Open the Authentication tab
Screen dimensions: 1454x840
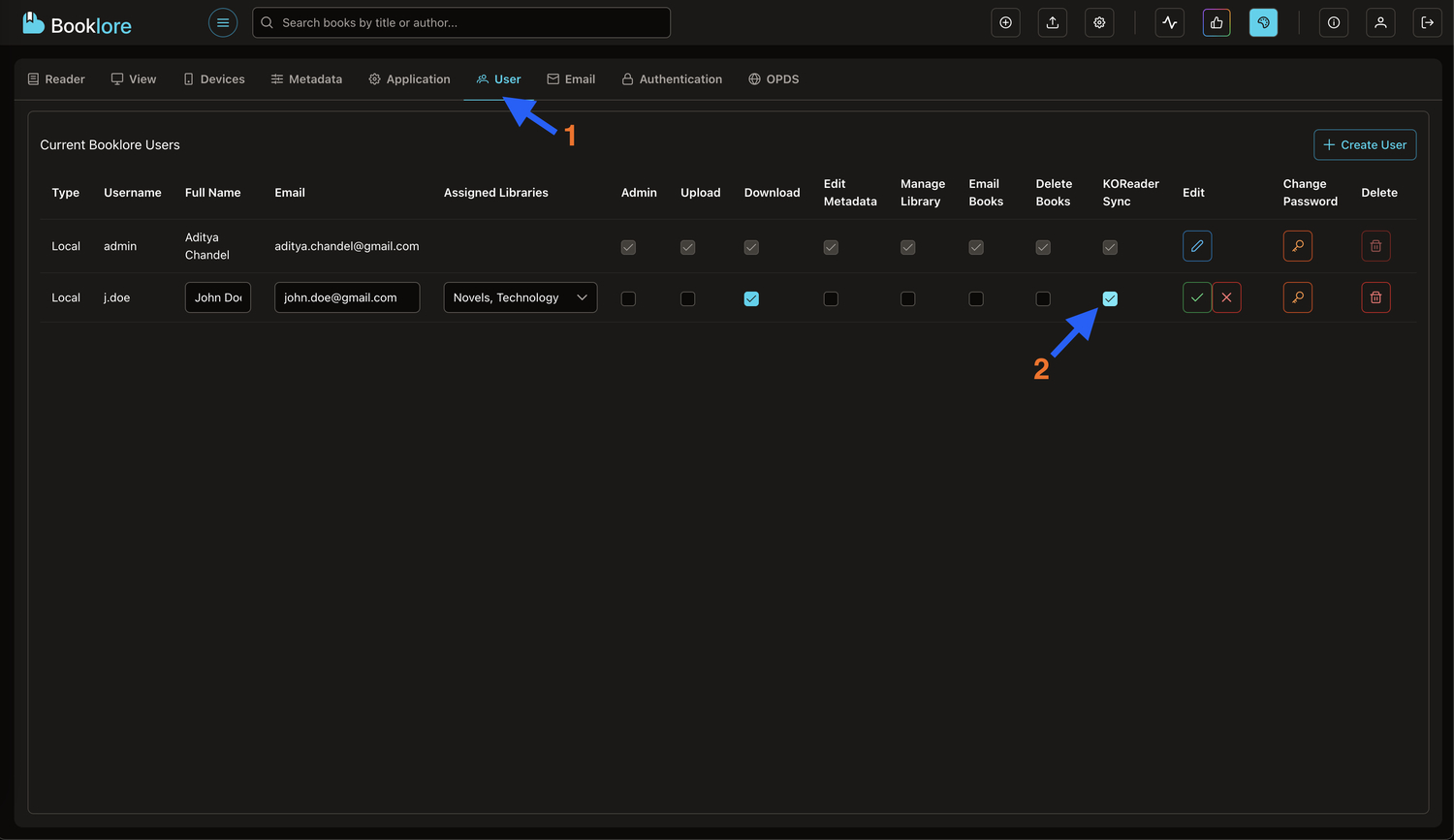pos(672,79)
